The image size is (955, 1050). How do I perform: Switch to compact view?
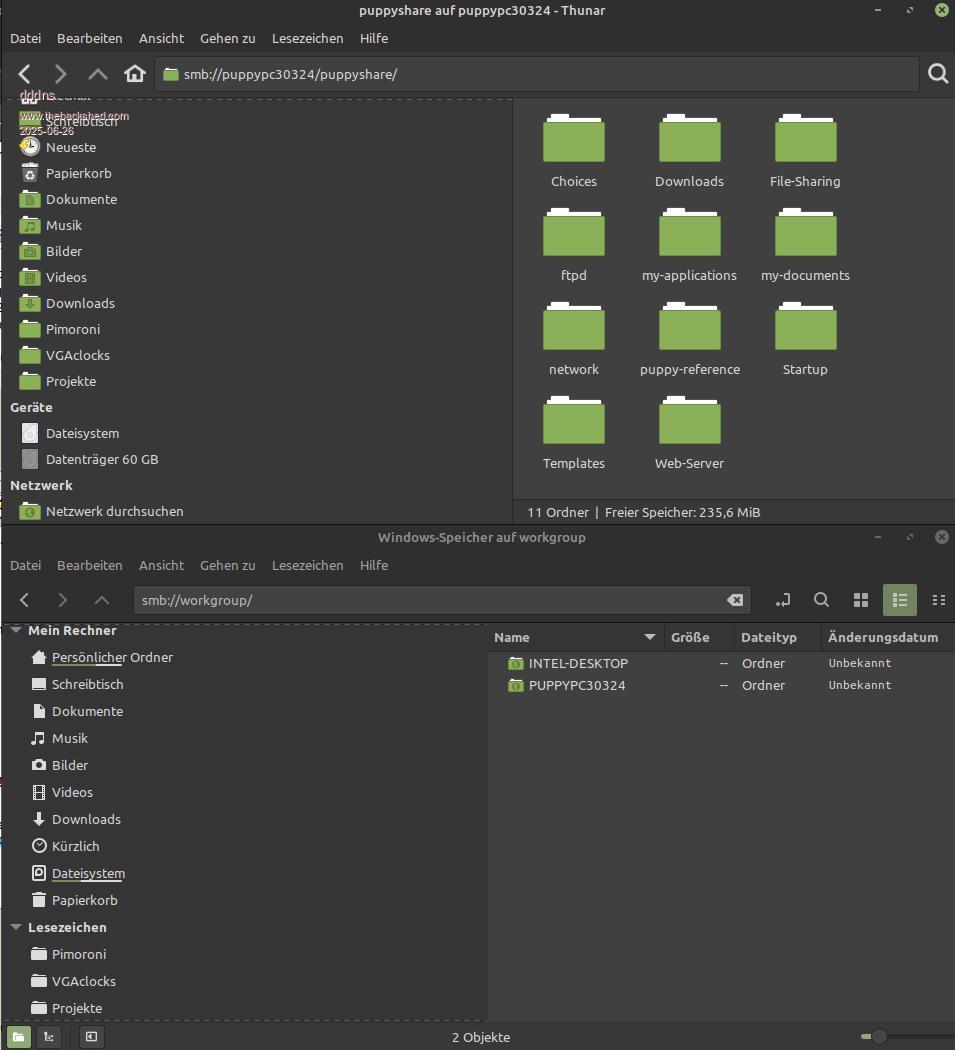pyautogui.click(x=938, y=600)
